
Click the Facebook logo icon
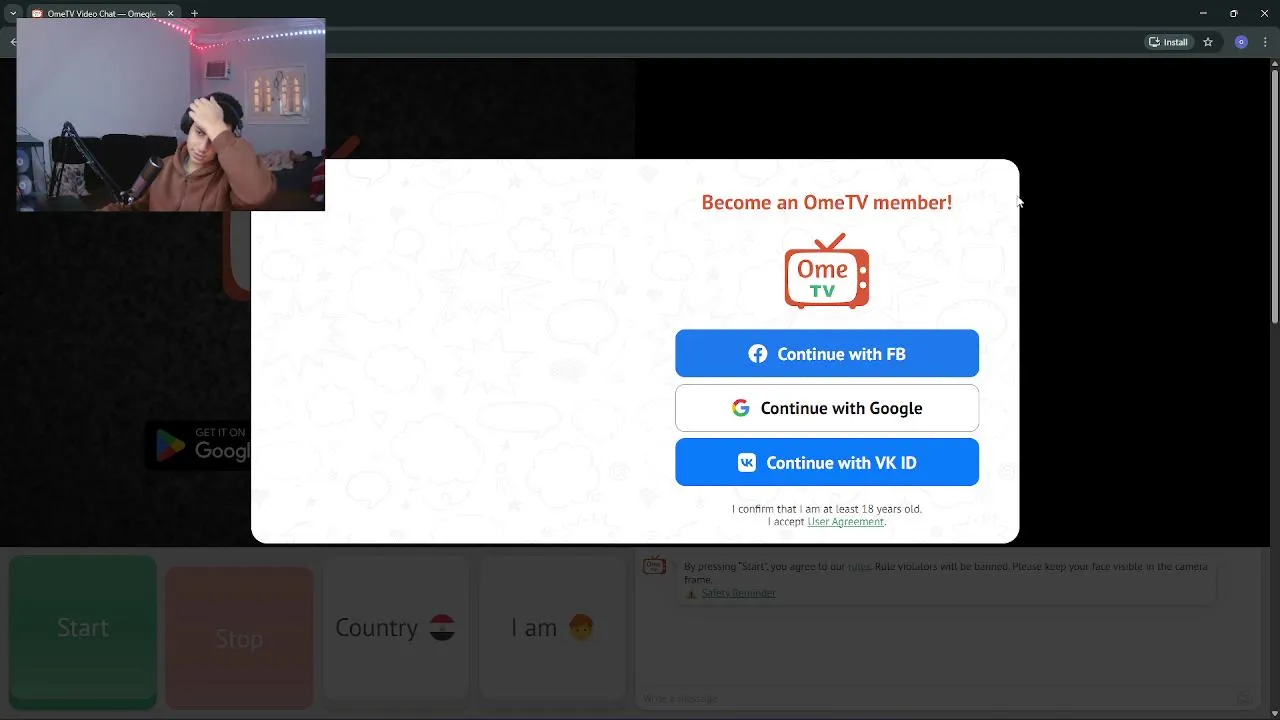pos(758,354)
